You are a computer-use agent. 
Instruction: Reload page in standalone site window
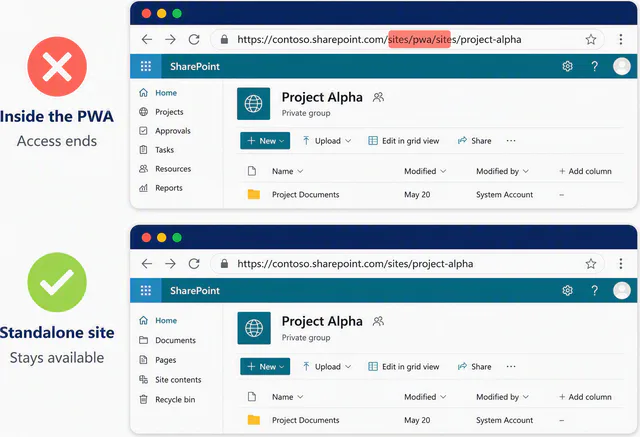pos(194,264)
